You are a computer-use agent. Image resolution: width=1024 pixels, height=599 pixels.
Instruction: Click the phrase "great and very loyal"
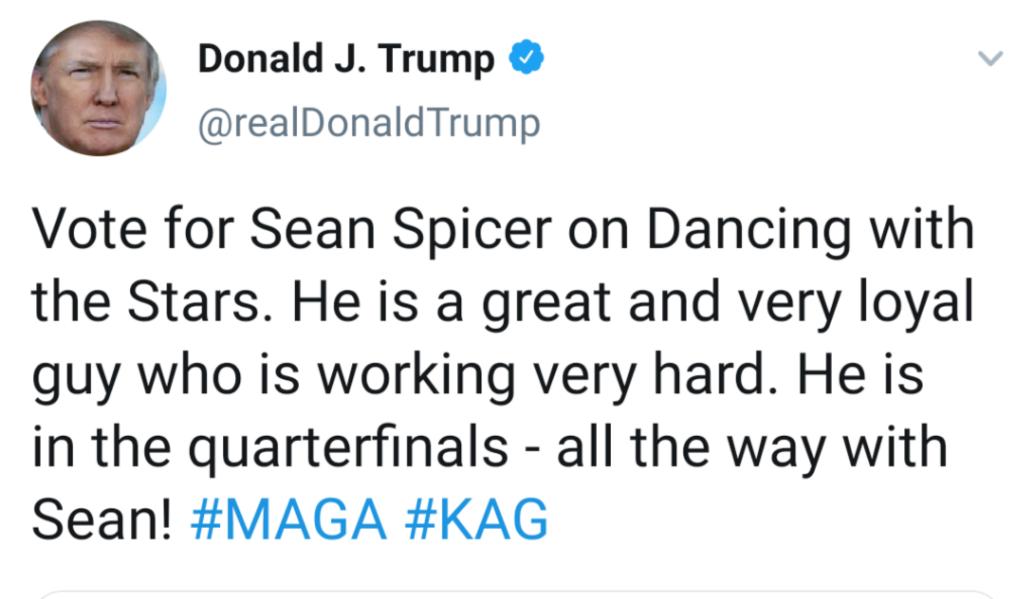tap(728, 304)
